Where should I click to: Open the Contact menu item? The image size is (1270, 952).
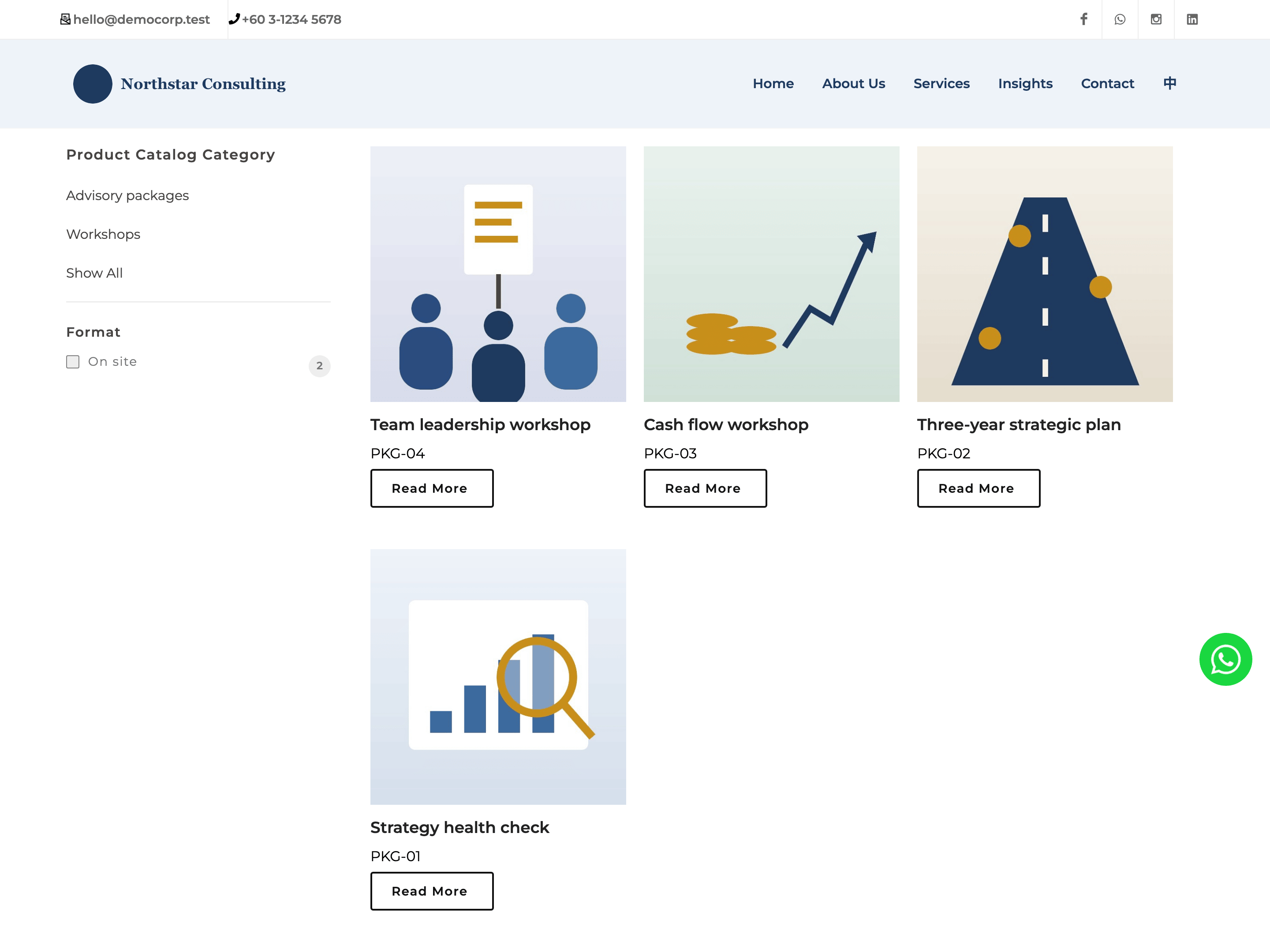point(1107,84)
